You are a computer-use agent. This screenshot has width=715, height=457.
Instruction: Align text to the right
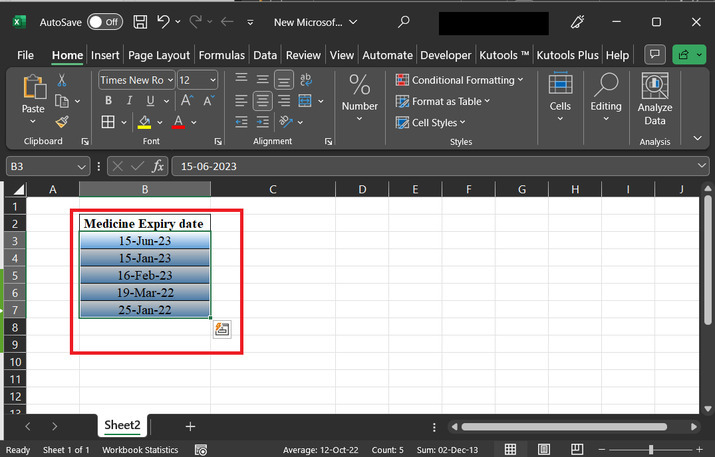(284, 101)
